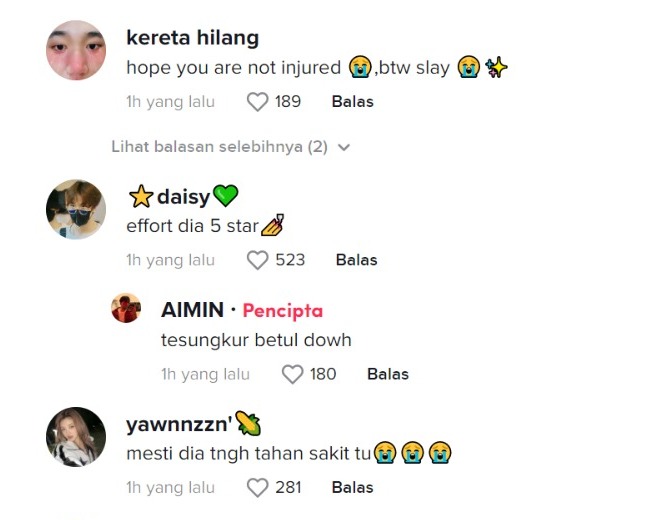Tap Balas under yawnnzzn's comment
Image resolution: width=648 pixels, height=520 pixels.
click(x=352, y=488)
